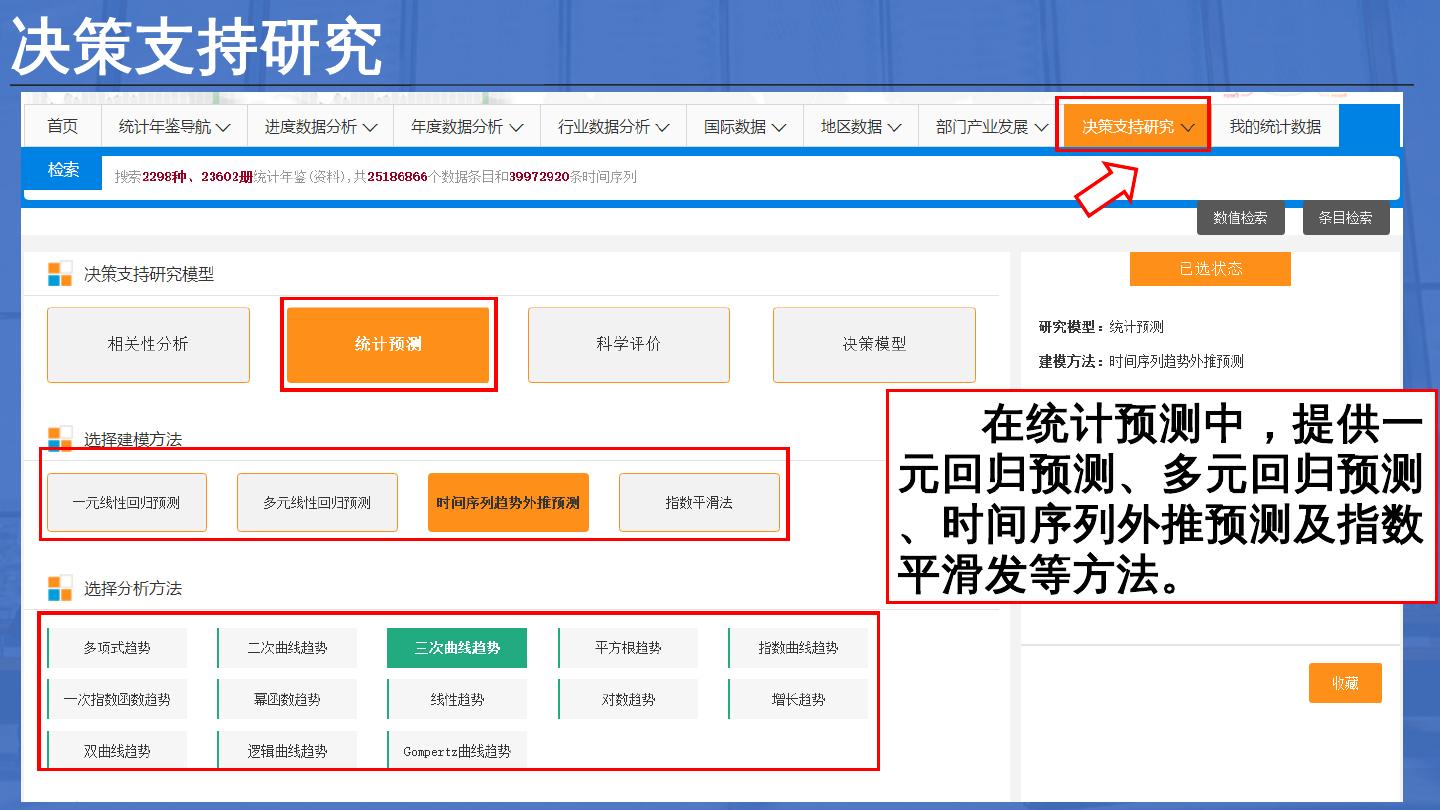This screenshot has height=810, width=1440.
Task: Expand the 统计年鉴导航 dropdown menu
Action: 174,127
